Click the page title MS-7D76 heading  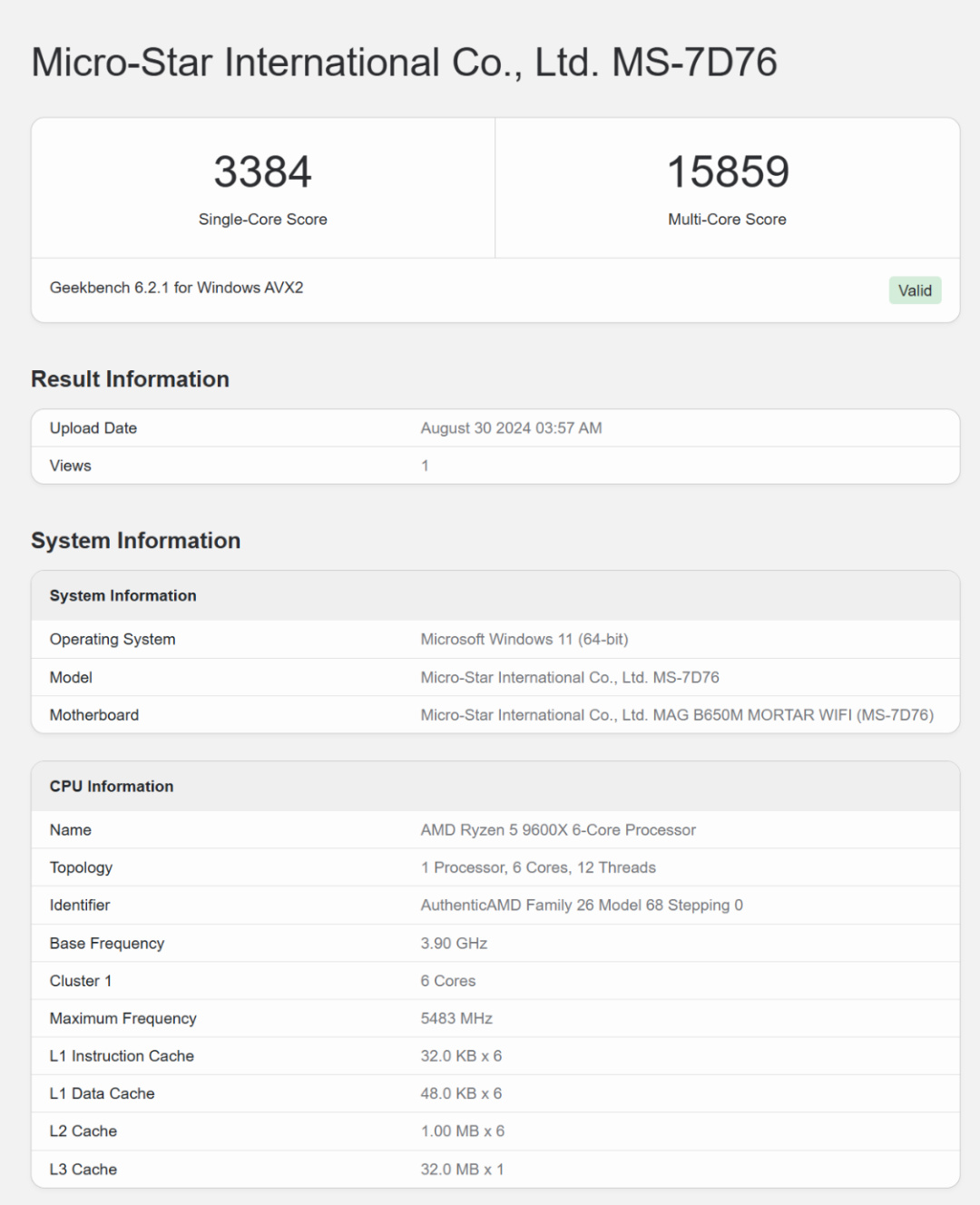click(404, 63)
